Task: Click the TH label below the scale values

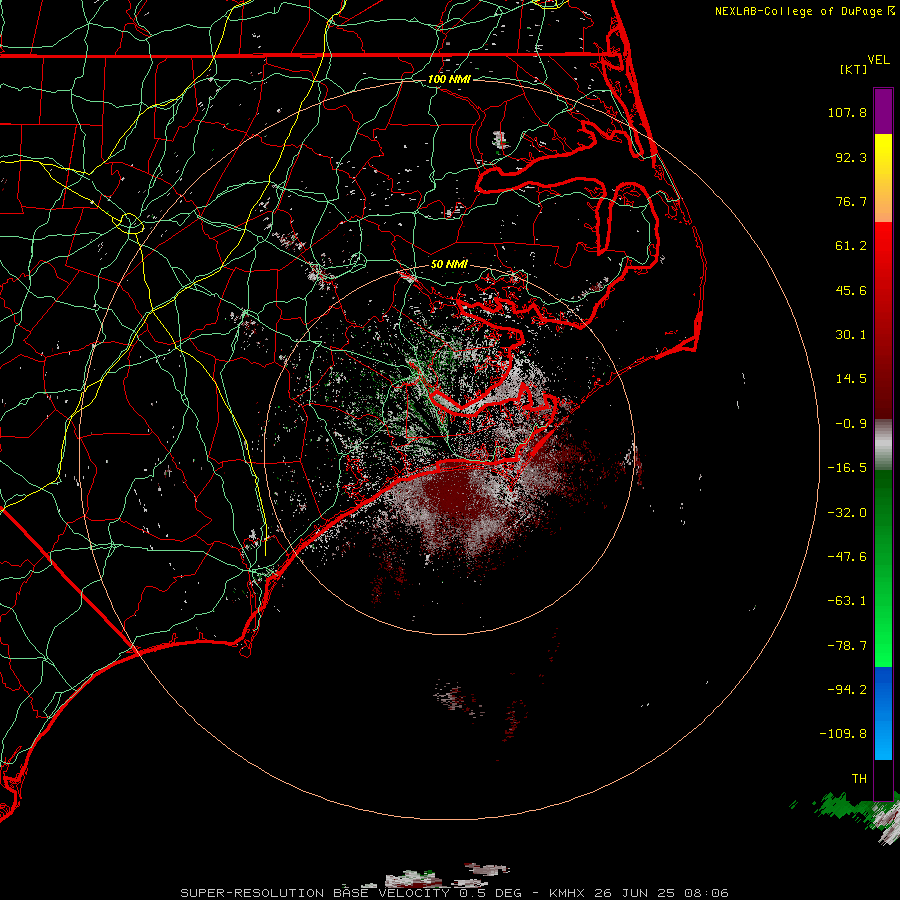Action: click(x=859, y=779)
